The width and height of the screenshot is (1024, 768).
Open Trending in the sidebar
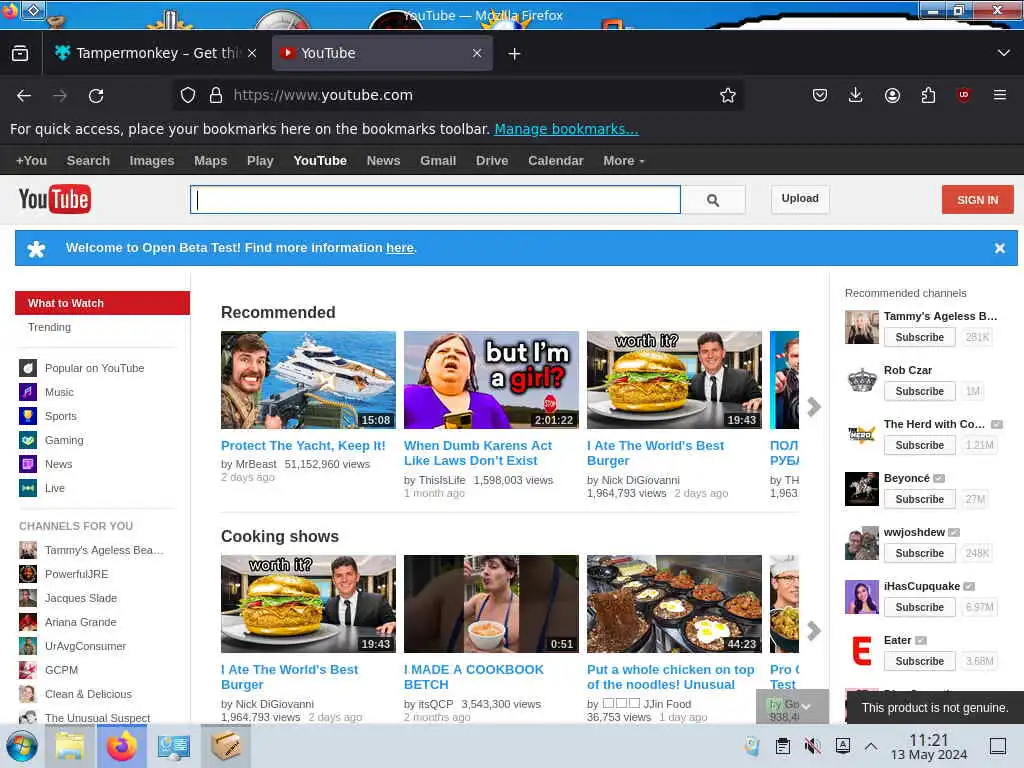tap(50, 327)
